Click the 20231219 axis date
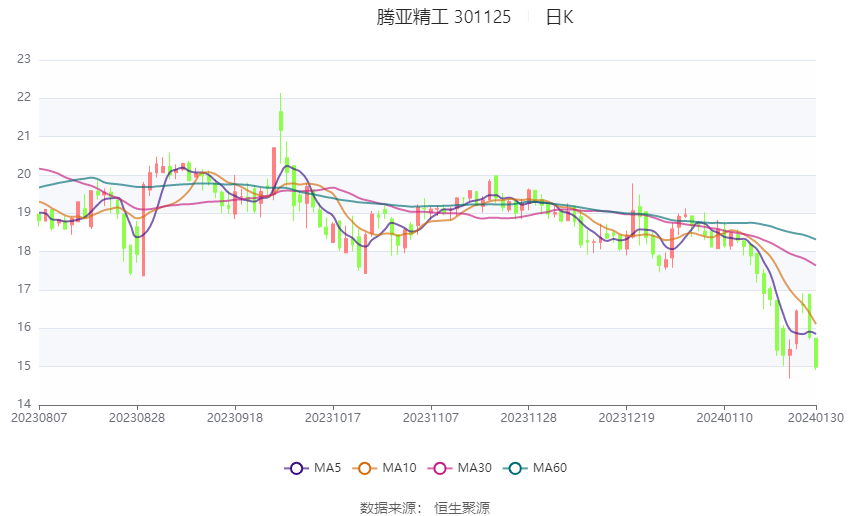The height and width of the screenshot is (516, 850). [x=625, y=416]
